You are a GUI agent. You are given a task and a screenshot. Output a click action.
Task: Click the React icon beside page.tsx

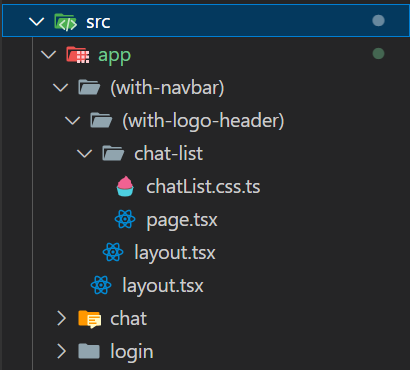pos(125,219)
